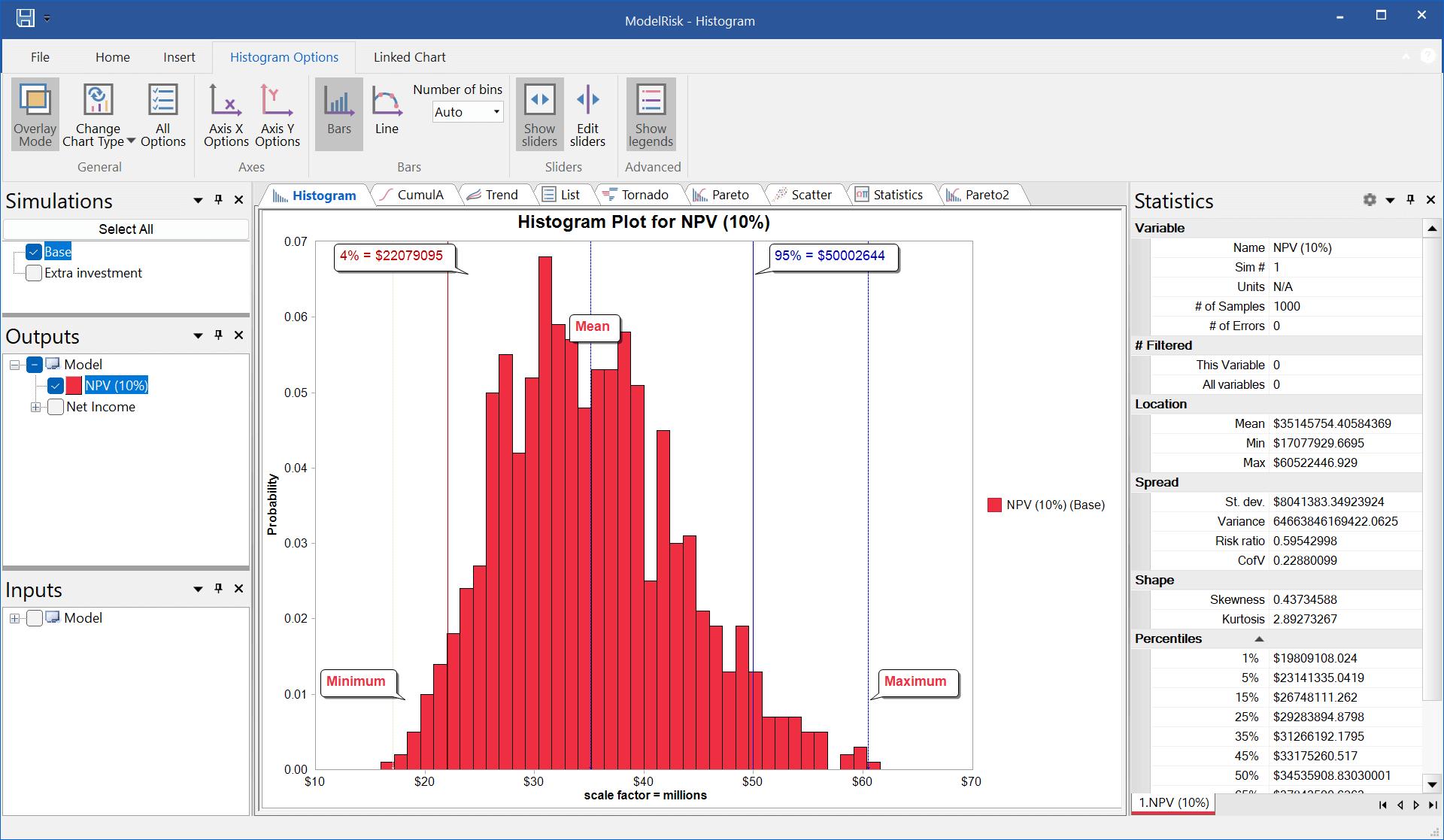The image size is (1444, 840).
Task: Expand the Inputs Model tree node
Action: coord(14,618)
